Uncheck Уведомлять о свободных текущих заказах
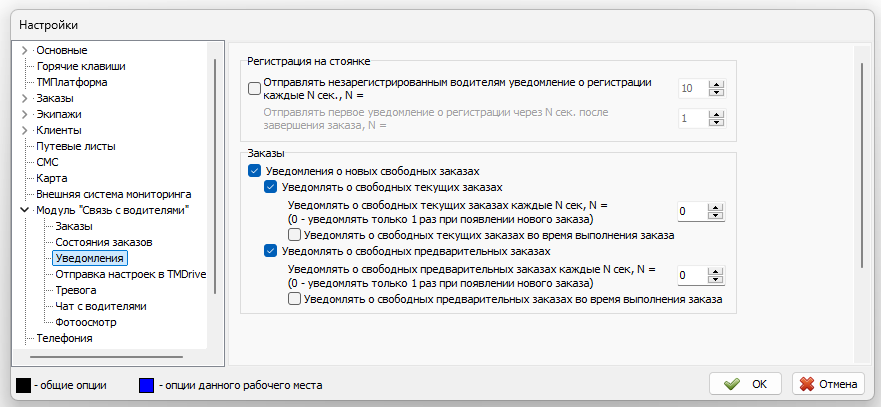Viewport: 881px width, 407px height. (x=270, y=187)
